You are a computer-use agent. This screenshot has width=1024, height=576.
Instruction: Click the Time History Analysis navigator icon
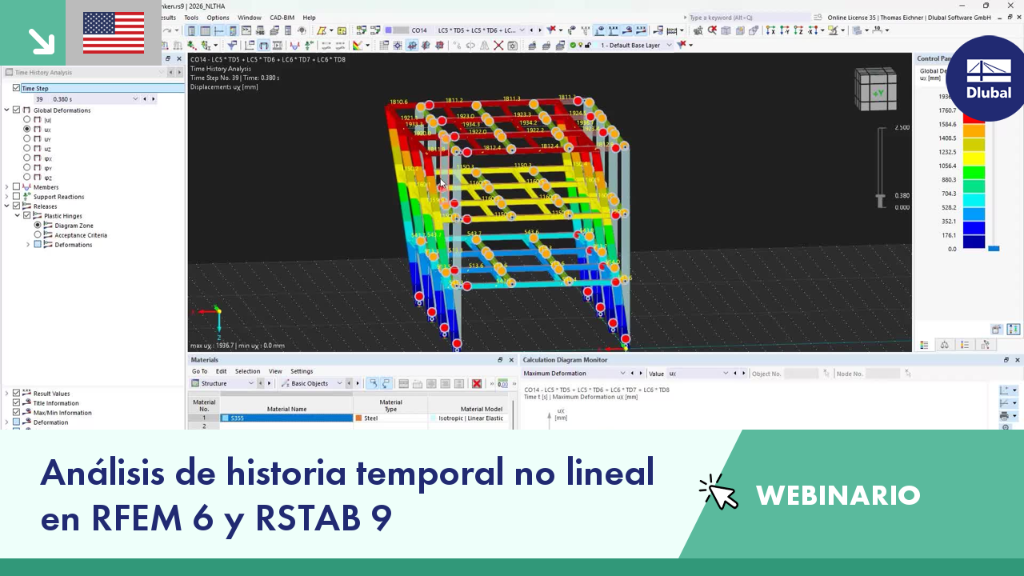click(x=9, y=72)
